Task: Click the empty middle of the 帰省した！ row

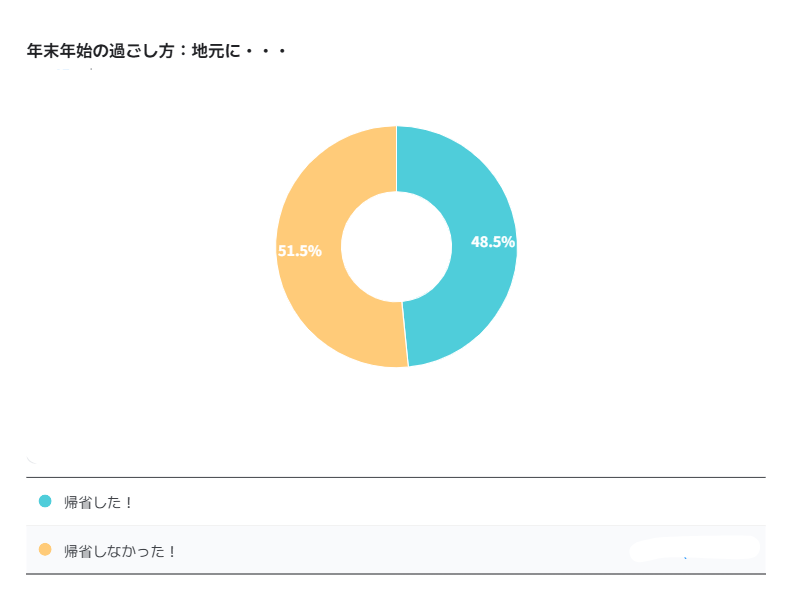Action: (400, 502)
